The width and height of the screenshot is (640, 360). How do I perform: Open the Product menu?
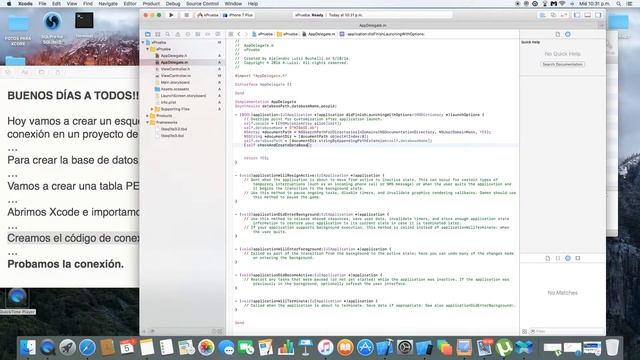(151, 4)
